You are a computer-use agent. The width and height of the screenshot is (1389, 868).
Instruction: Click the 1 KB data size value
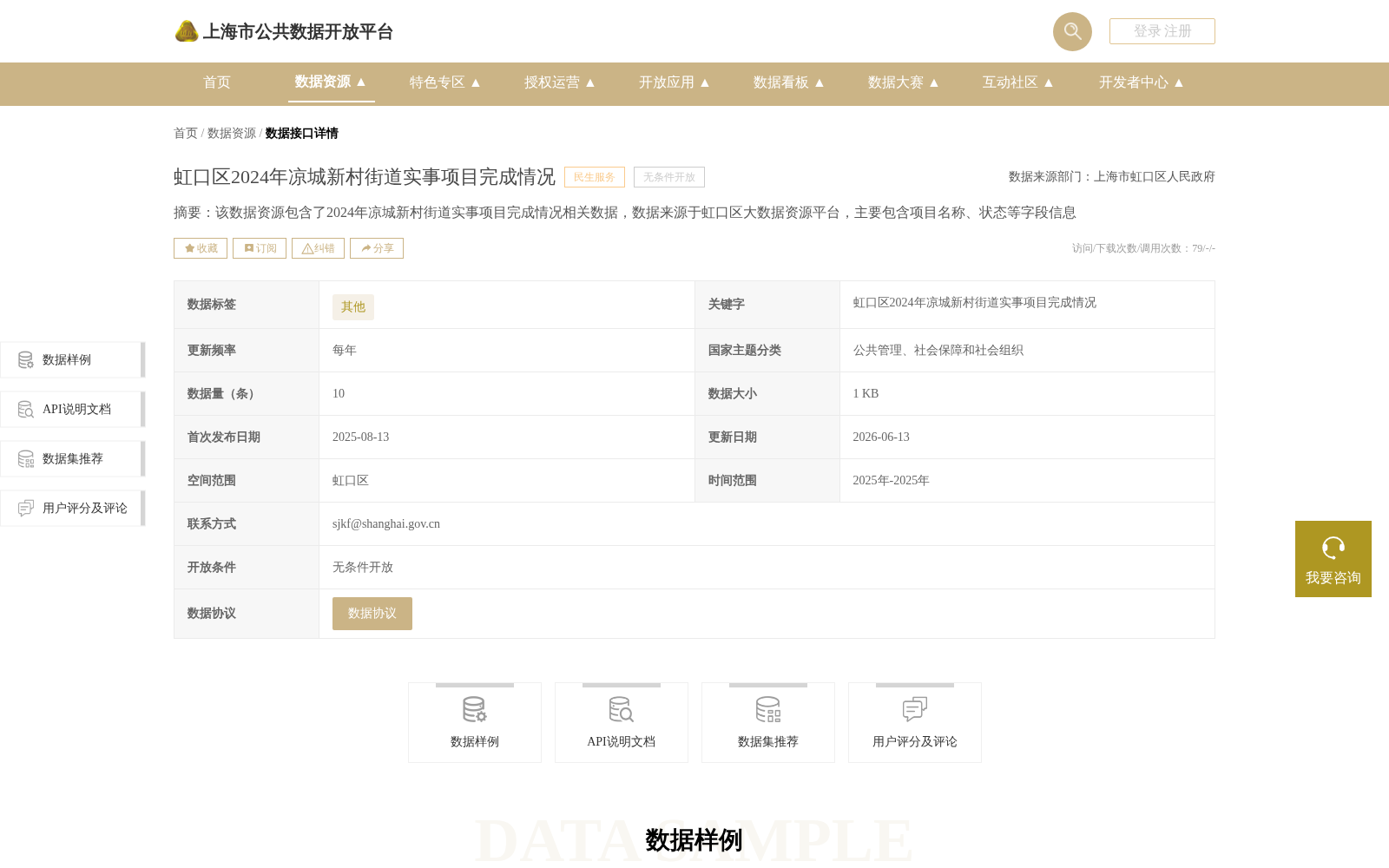[x=866, y=394]
